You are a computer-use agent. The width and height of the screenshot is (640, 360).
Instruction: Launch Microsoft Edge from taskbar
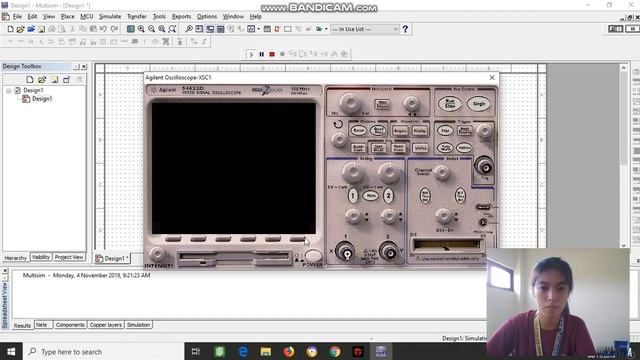pyautogui.click(x=243, y=351)
